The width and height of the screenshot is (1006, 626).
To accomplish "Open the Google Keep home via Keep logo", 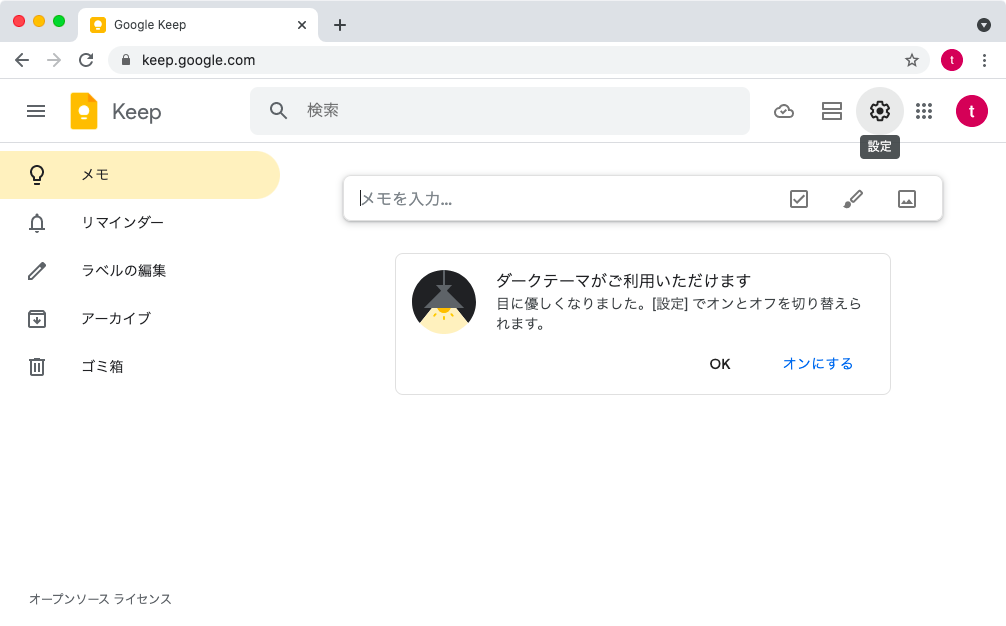I will click(113, 111).
